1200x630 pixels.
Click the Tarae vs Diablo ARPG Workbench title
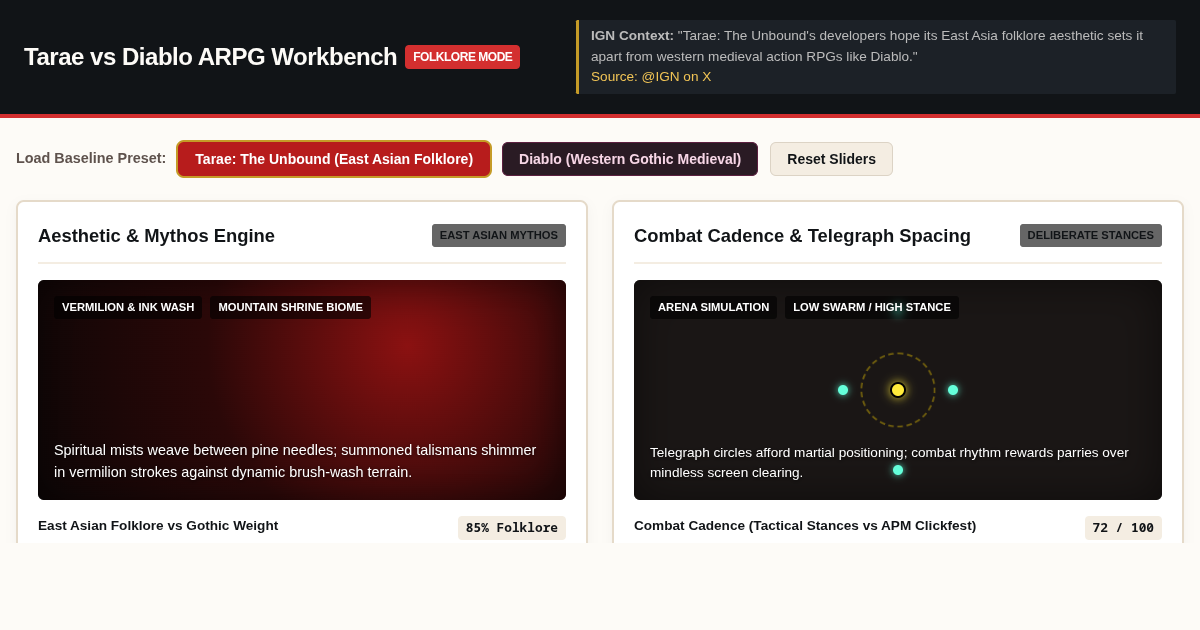click(x=210, y=57)
